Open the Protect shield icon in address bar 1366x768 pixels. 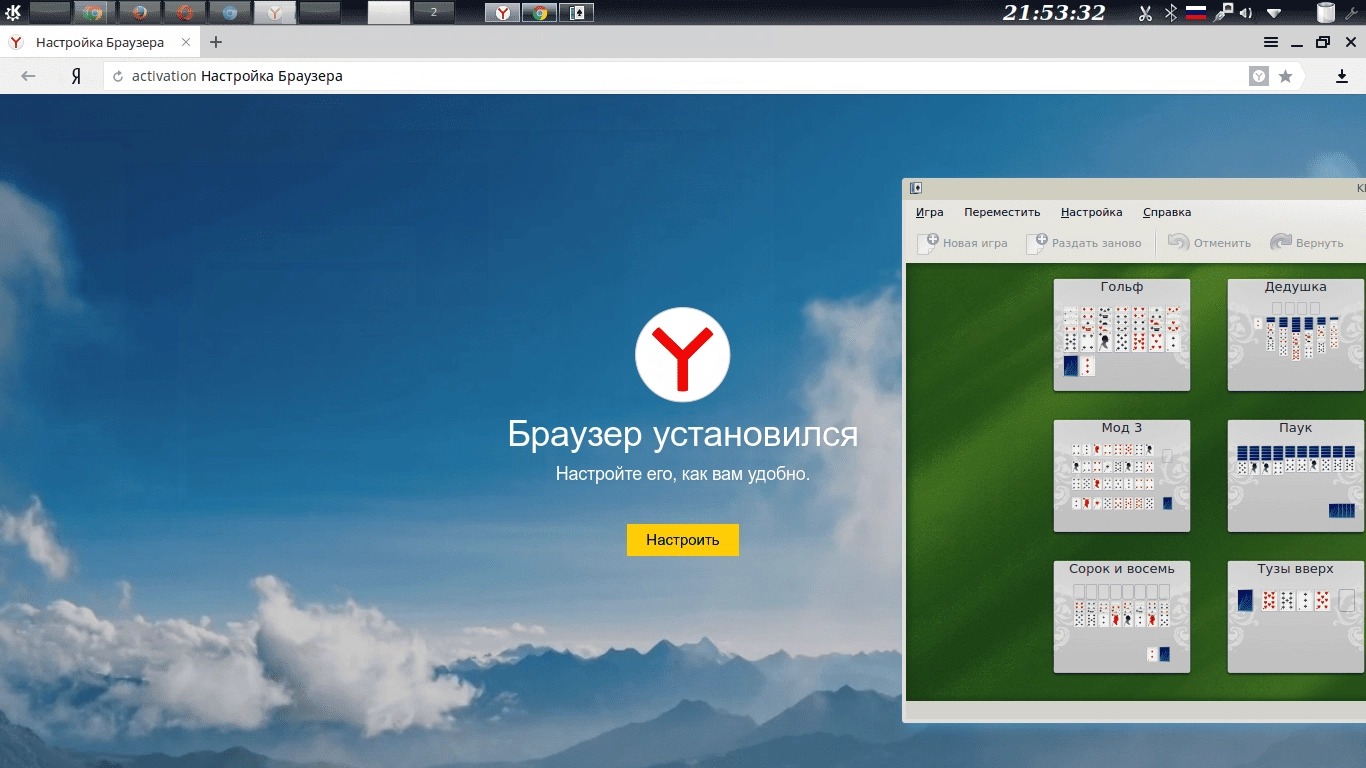[x=1260, y=76]
